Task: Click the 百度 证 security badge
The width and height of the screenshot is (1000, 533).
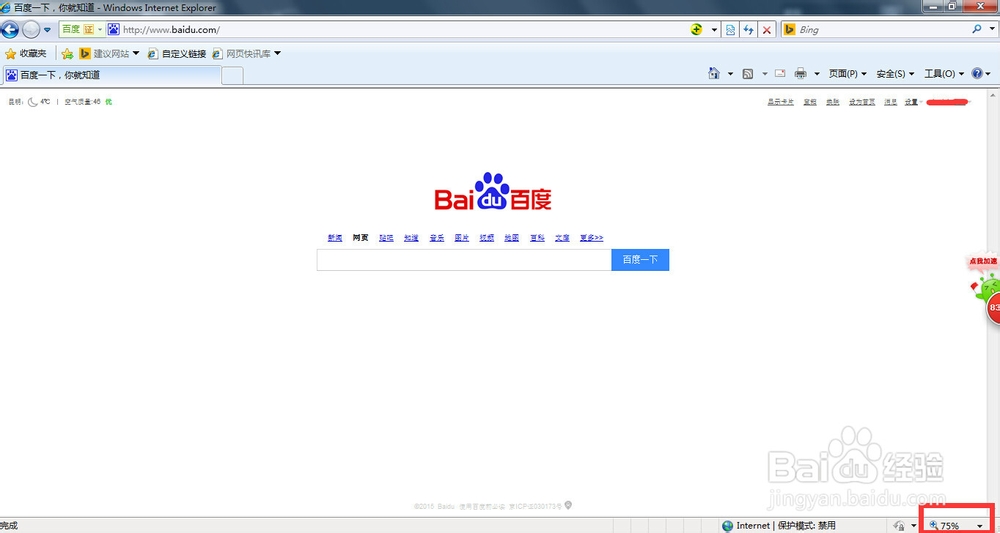Action: 82,30
